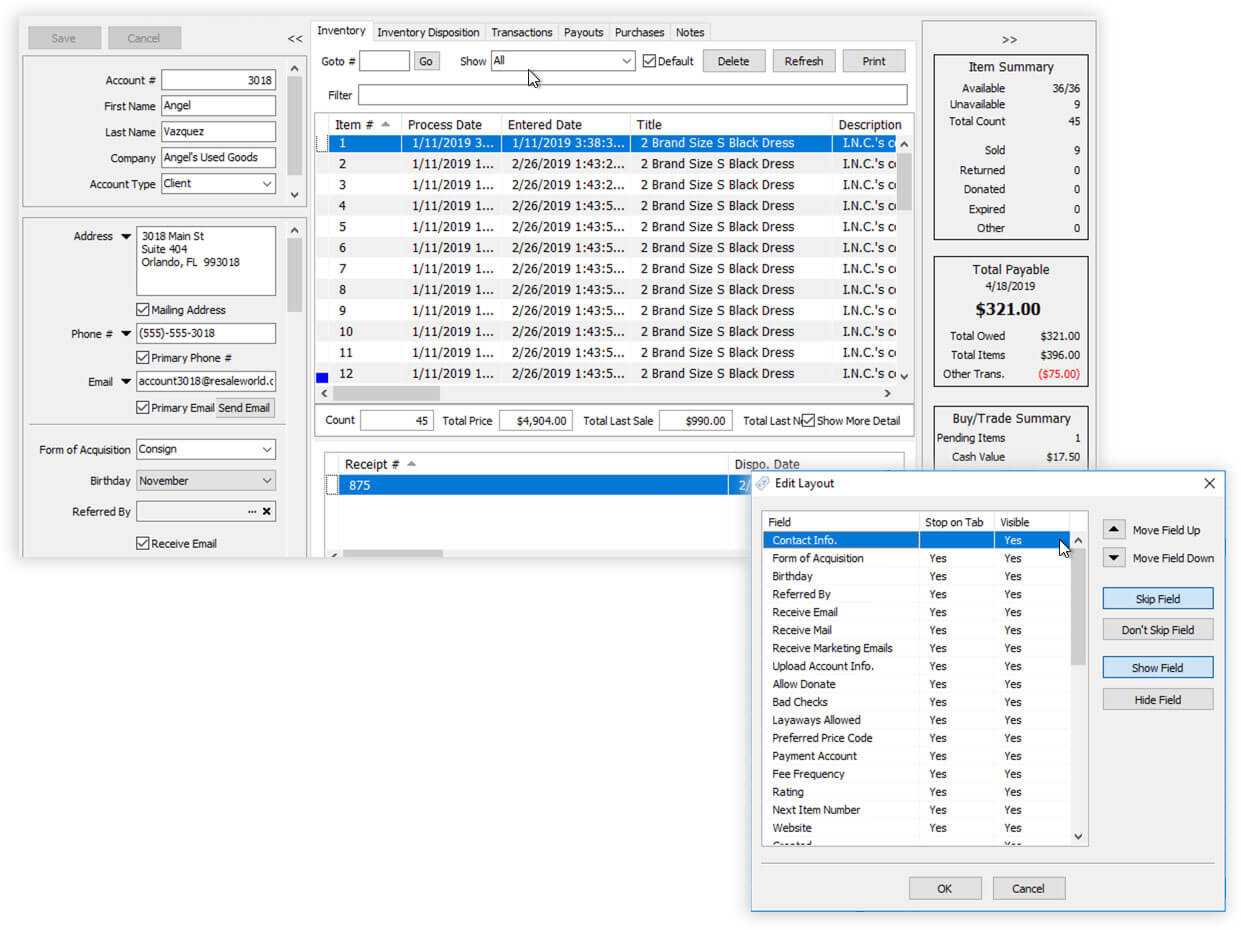Open the Form of Acquisition dropdown

pos(206,450)
